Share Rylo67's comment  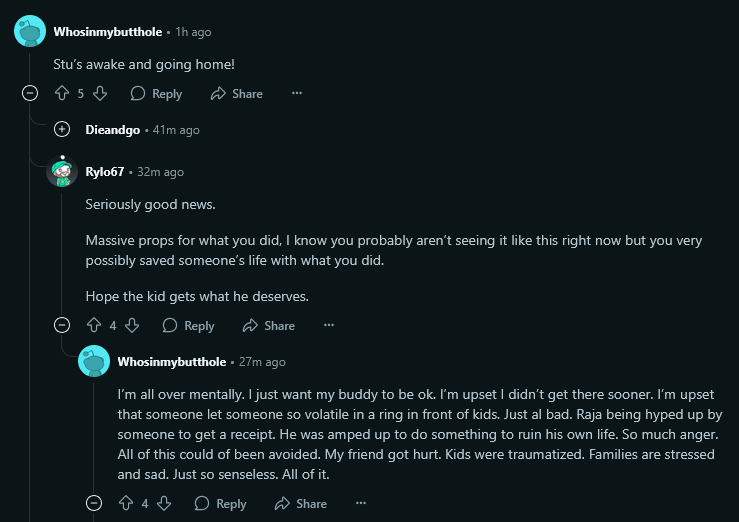pyautogui.click(x=268, y=326)
